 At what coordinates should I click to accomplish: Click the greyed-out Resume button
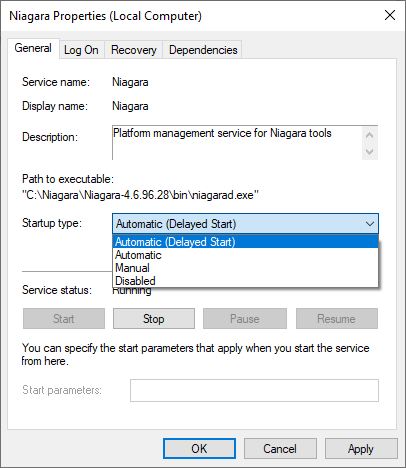pyautogui.click(x=337, y=319)
